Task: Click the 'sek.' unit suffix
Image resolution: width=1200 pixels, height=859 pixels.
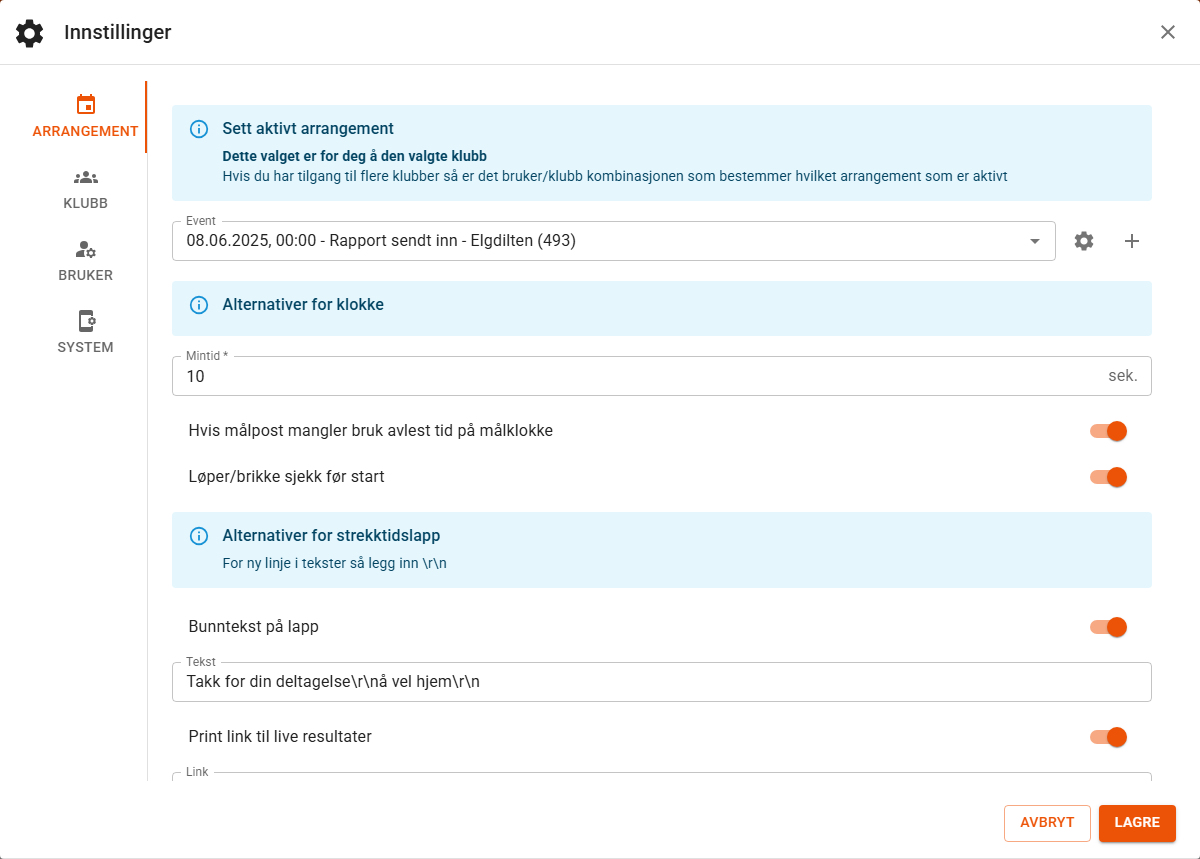Action: pyautogui.click(x=1123, y=377)
